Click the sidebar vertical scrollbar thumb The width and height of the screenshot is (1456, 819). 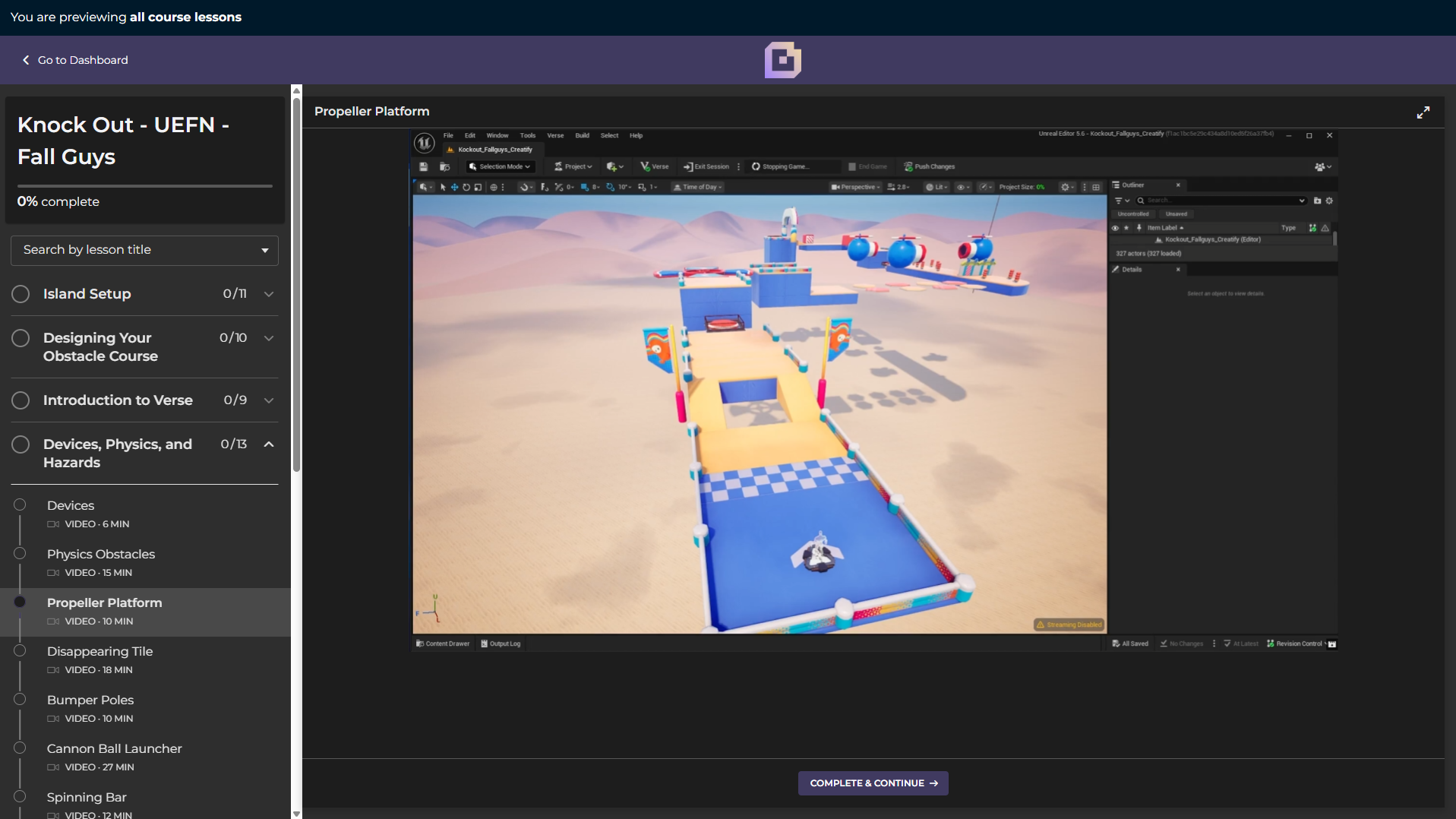point(296,284)
